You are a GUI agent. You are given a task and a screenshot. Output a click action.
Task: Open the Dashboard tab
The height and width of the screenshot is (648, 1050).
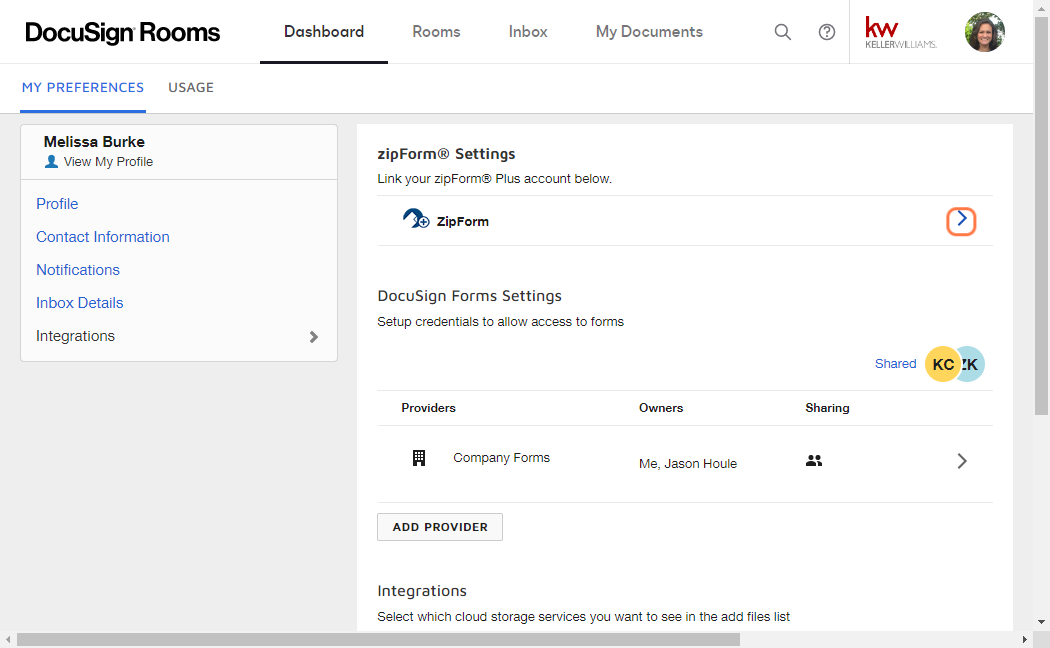pos(324,31)
